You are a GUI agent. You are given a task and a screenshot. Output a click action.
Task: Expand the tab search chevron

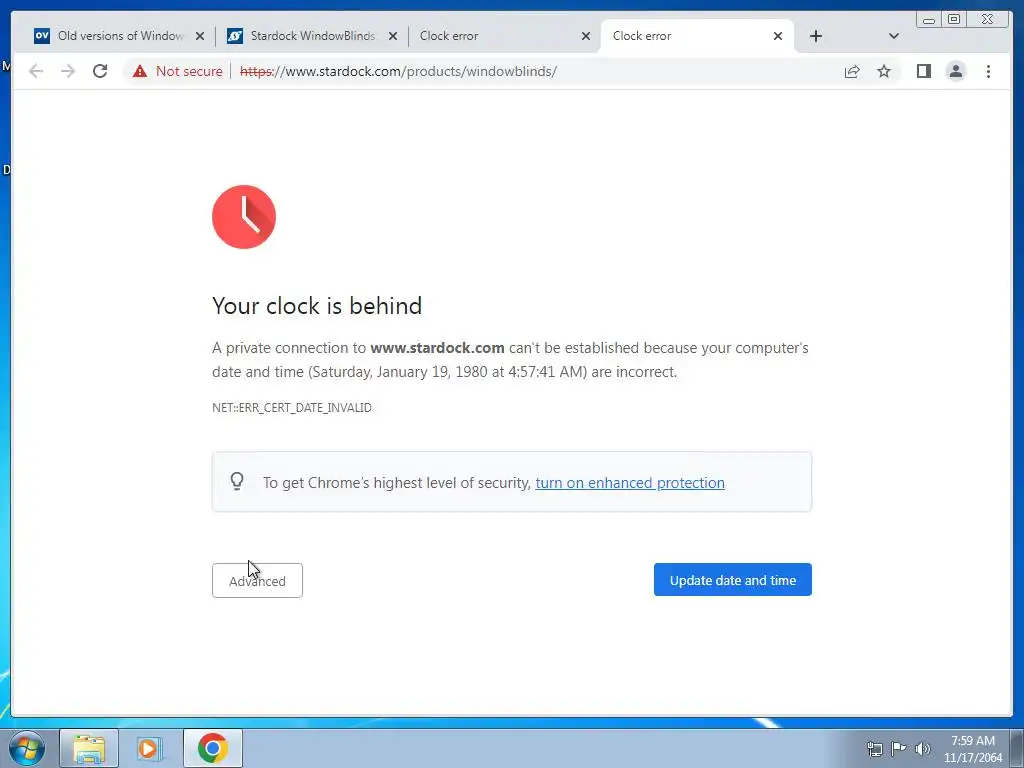[893, 36]
